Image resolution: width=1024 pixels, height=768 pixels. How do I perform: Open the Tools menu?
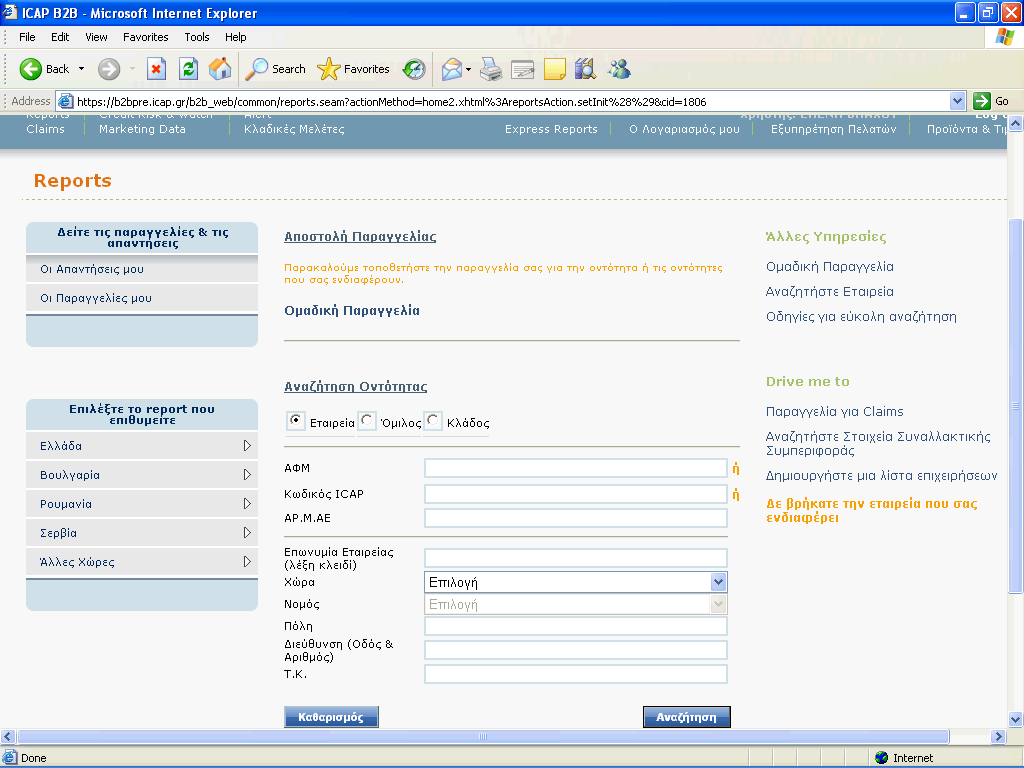pyautogui.click(x=197, y=37)
